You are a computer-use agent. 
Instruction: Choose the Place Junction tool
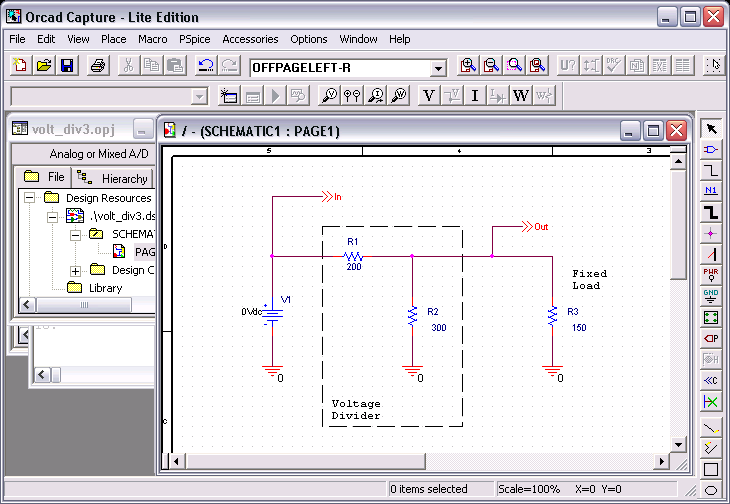(711, 233)
